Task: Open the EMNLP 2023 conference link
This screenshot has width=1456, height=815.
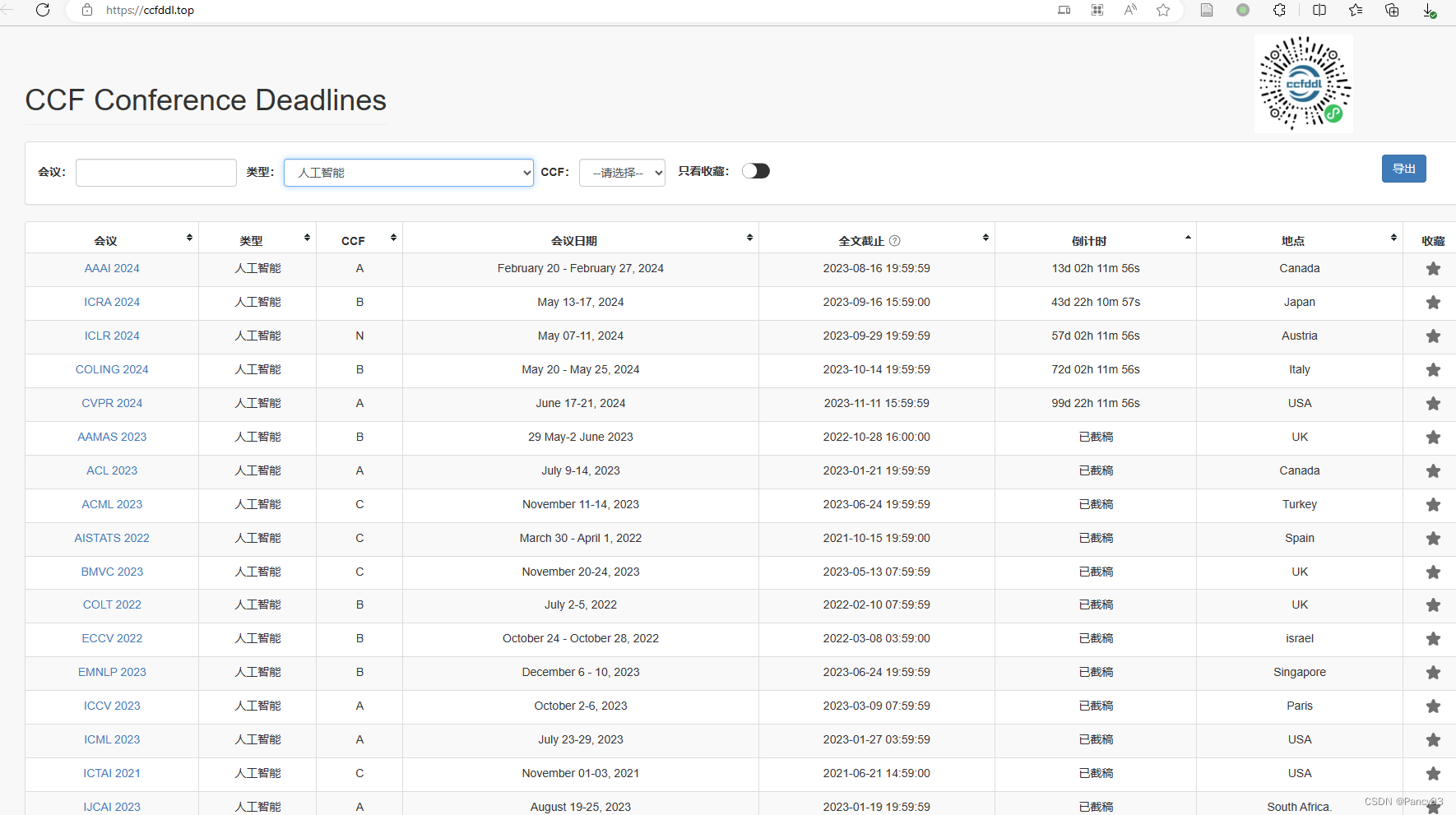Action: click(112, 672)
